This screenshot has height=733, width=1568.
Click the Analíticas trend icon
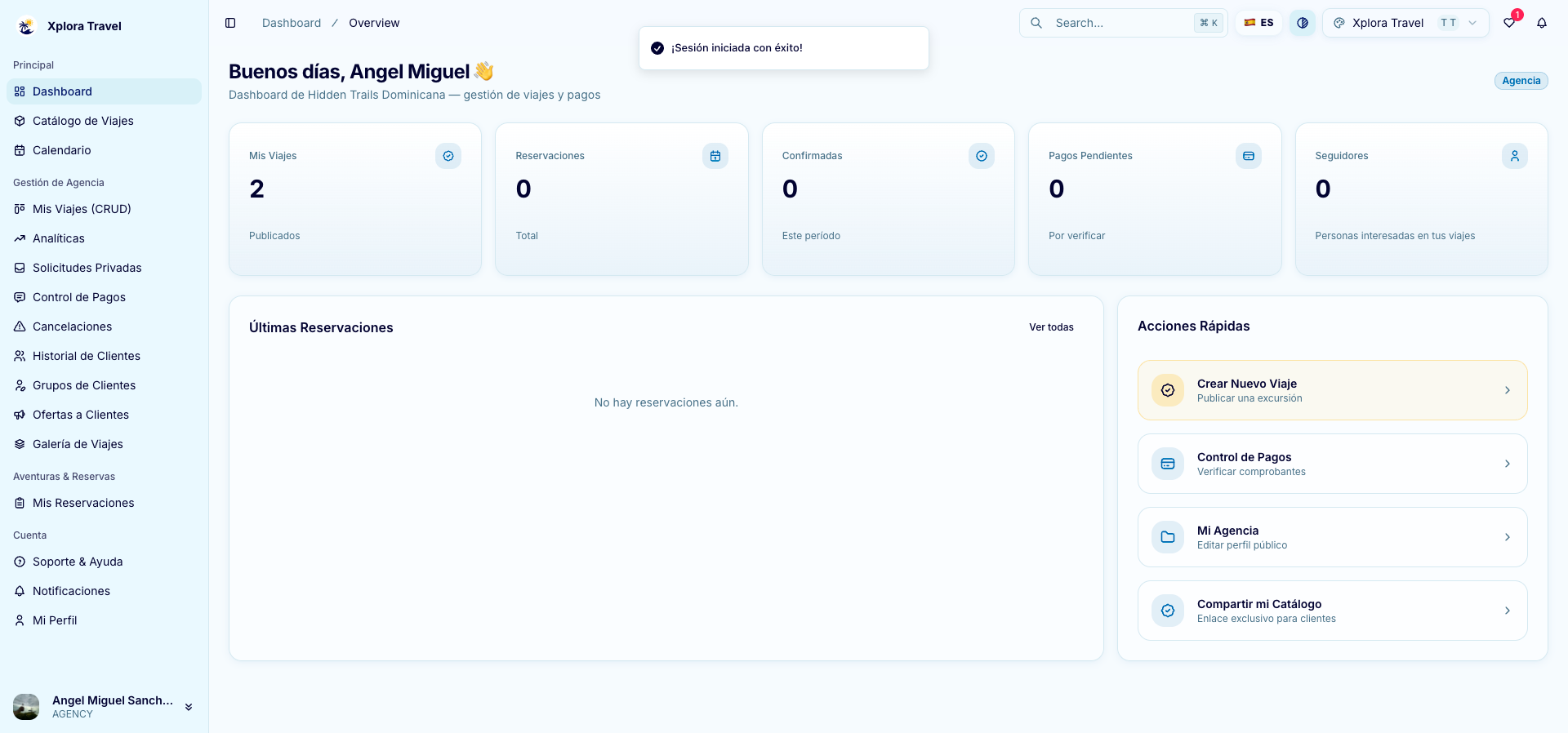click(20, 238)
